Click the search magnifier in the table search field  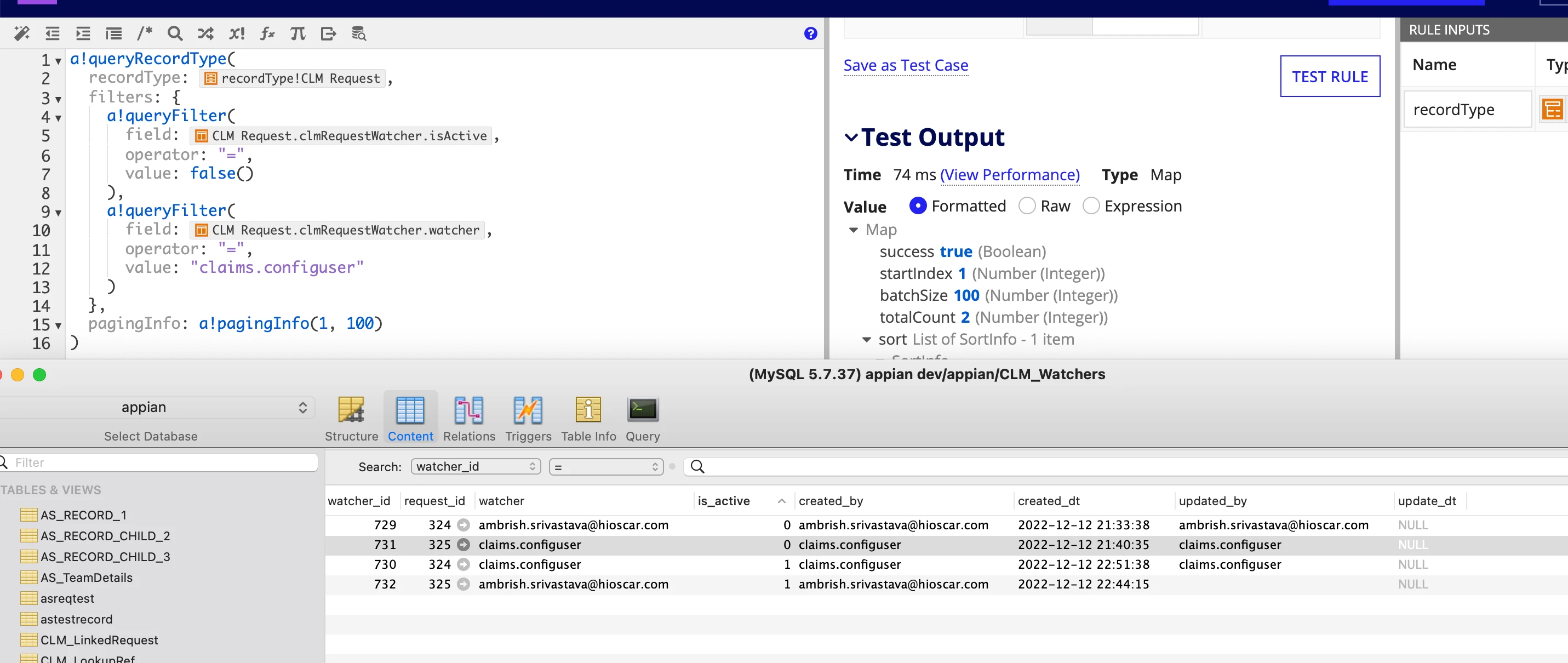[x=697, y=466]
